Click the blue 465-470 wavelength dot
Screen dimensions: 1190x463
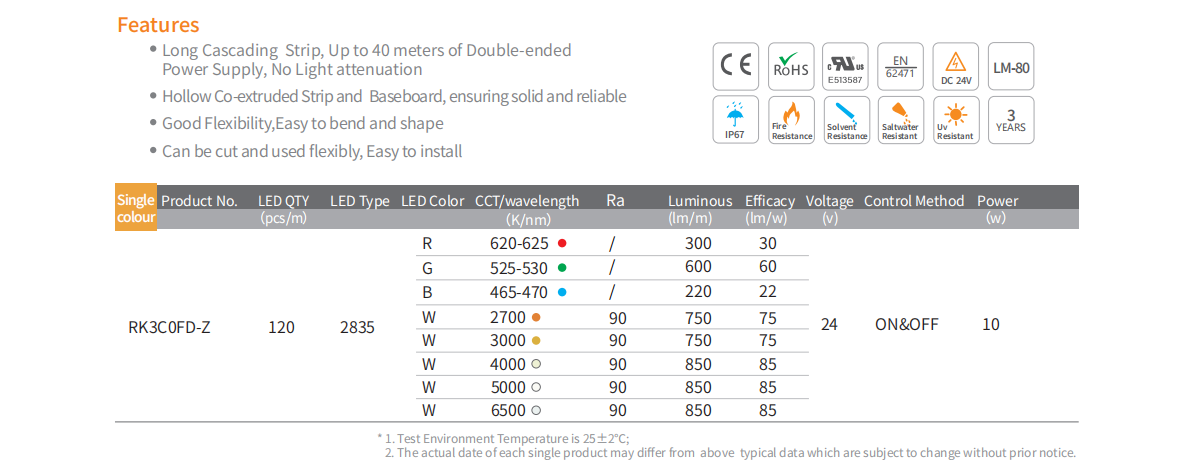click(562, 292)
